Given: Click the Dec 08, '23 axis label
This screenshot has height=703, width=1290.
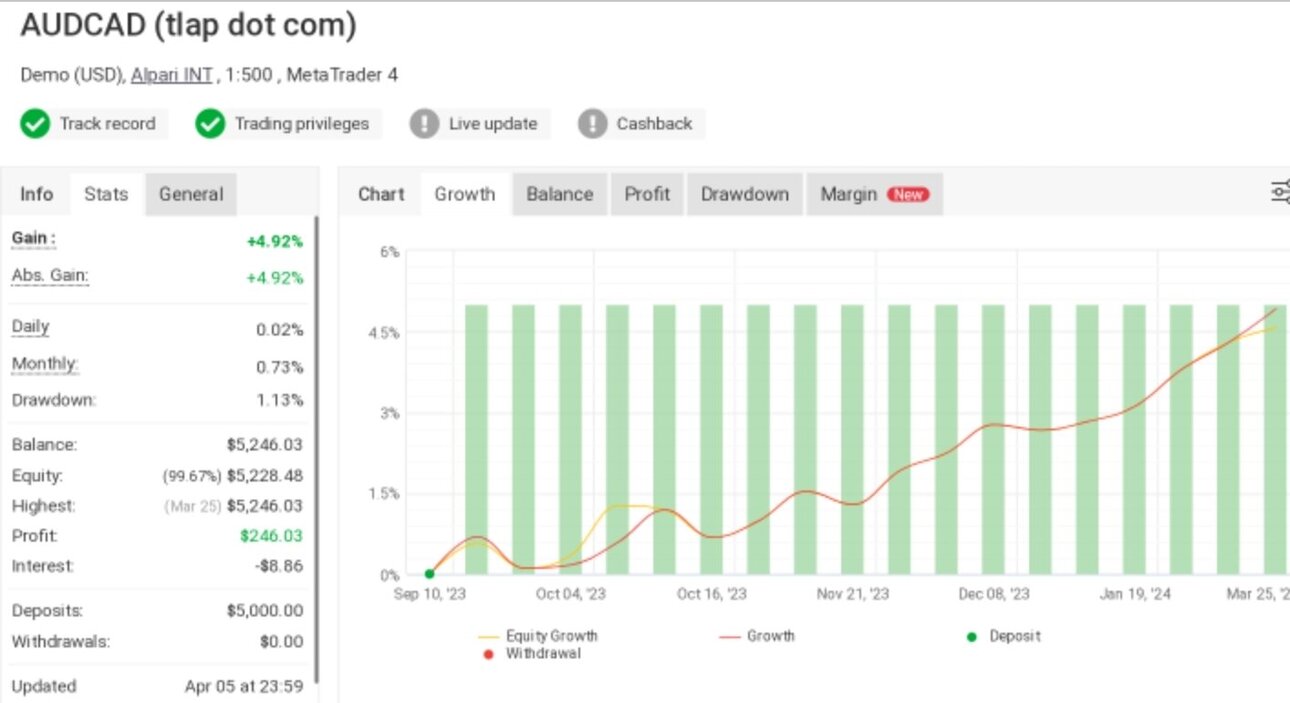Looking at the screenshot, I should click(x=994, y=594).
